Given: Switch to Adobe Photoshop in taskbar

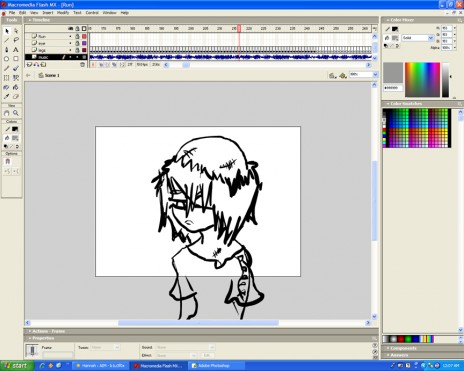Looking at the screenshot, I should point(216,366).
